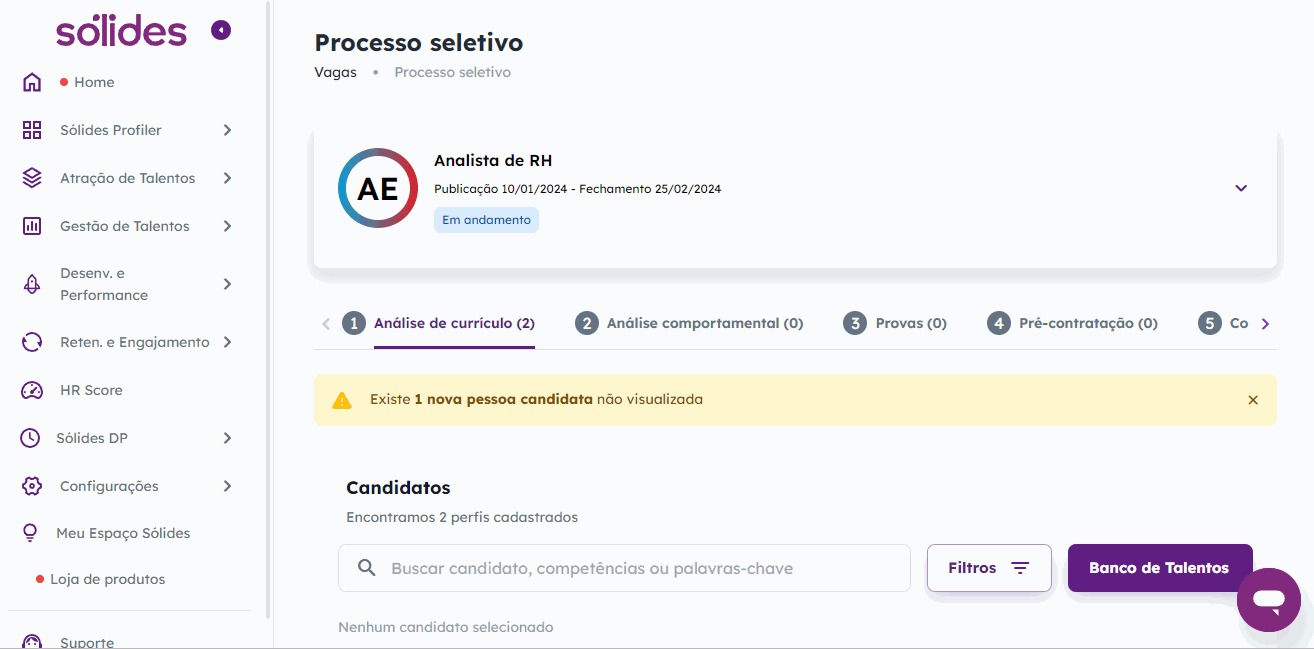Viewport: 1314px width, 649px height.
Task: Expand the Configurações submenu chevron
Action: click(x=227, y=486)
